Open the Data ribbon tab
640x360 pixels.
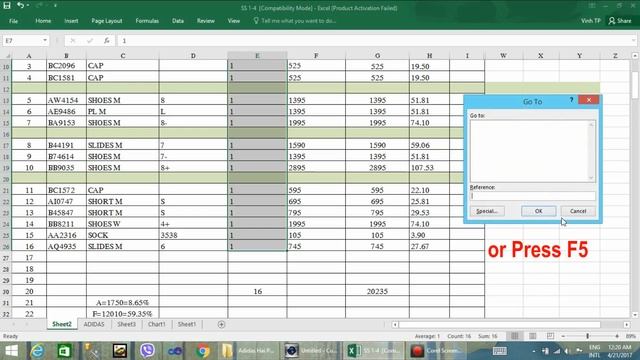pyautogui.click(x=178, y=21)
